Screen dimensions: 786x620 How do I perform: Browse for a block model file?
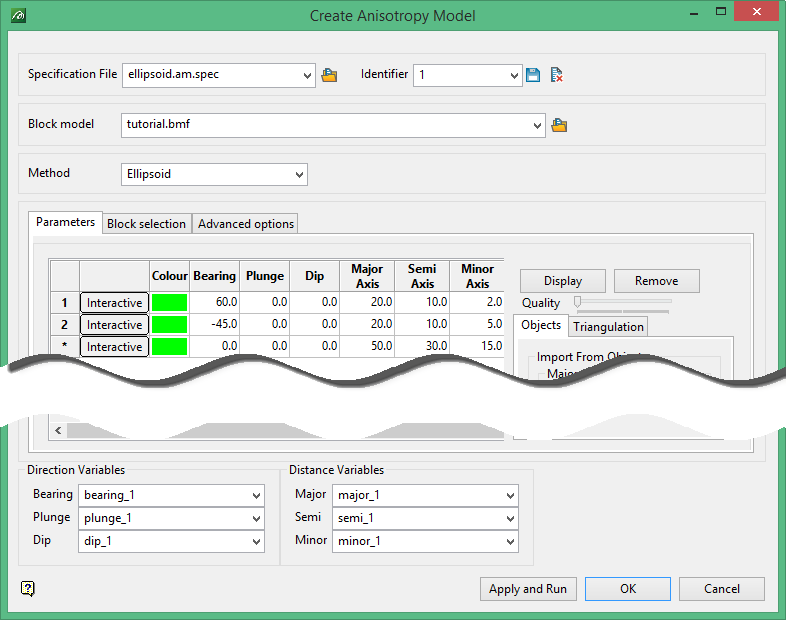559,125
